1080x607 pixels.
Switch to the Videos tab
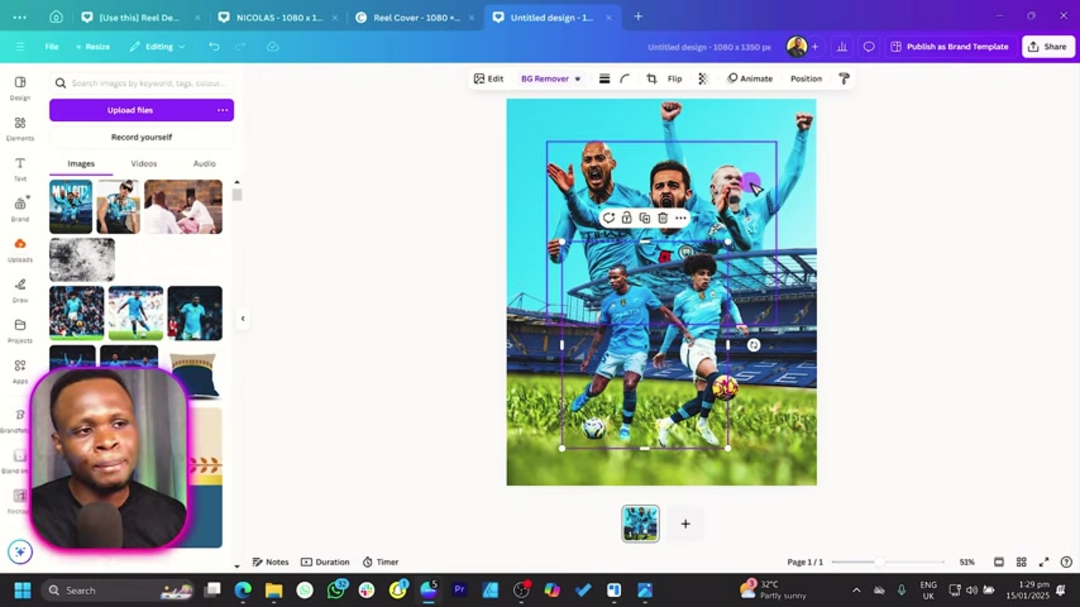tap(144, 164)
